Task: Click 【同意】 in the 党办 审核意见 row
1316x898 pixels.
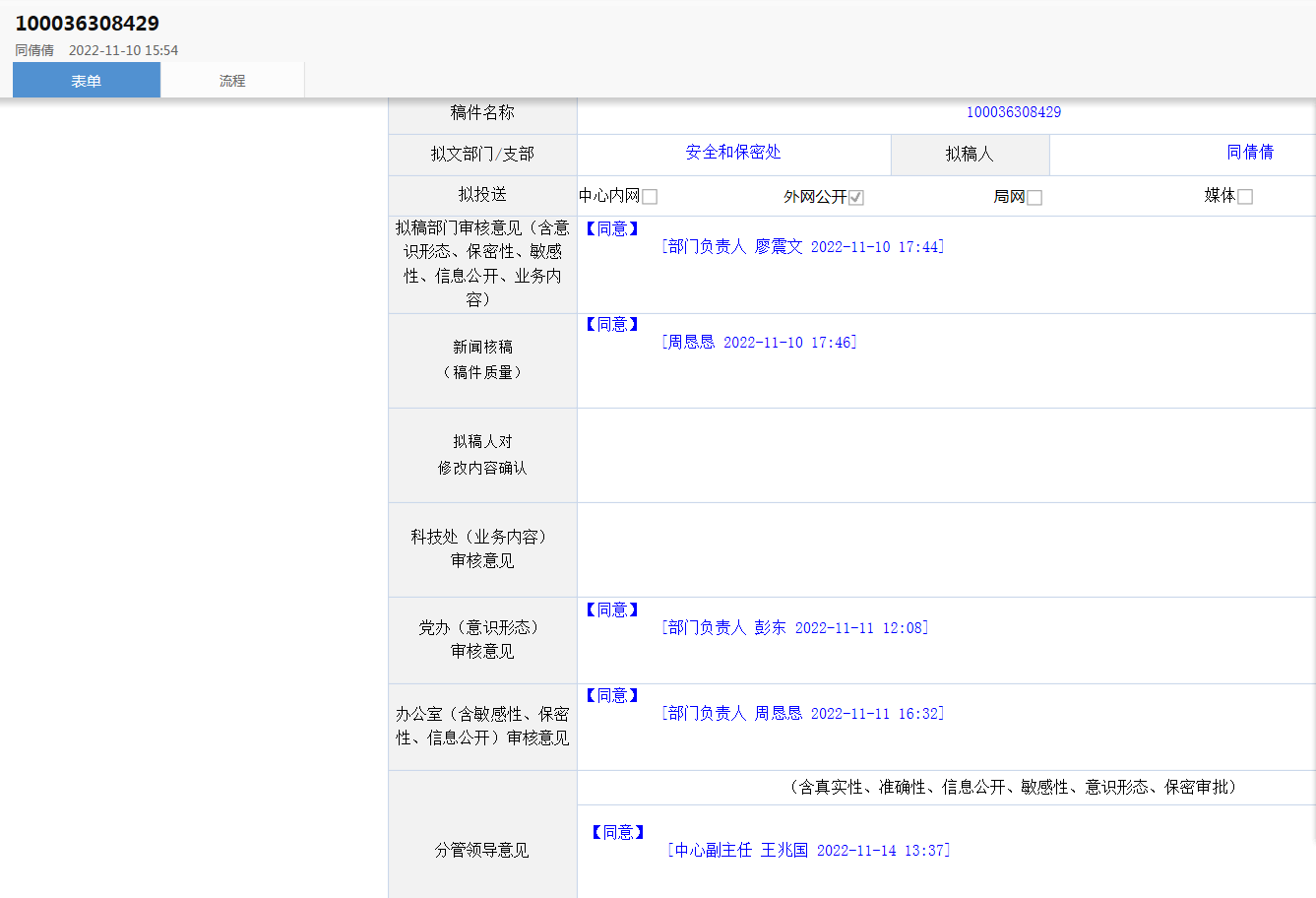Action: 612,610
